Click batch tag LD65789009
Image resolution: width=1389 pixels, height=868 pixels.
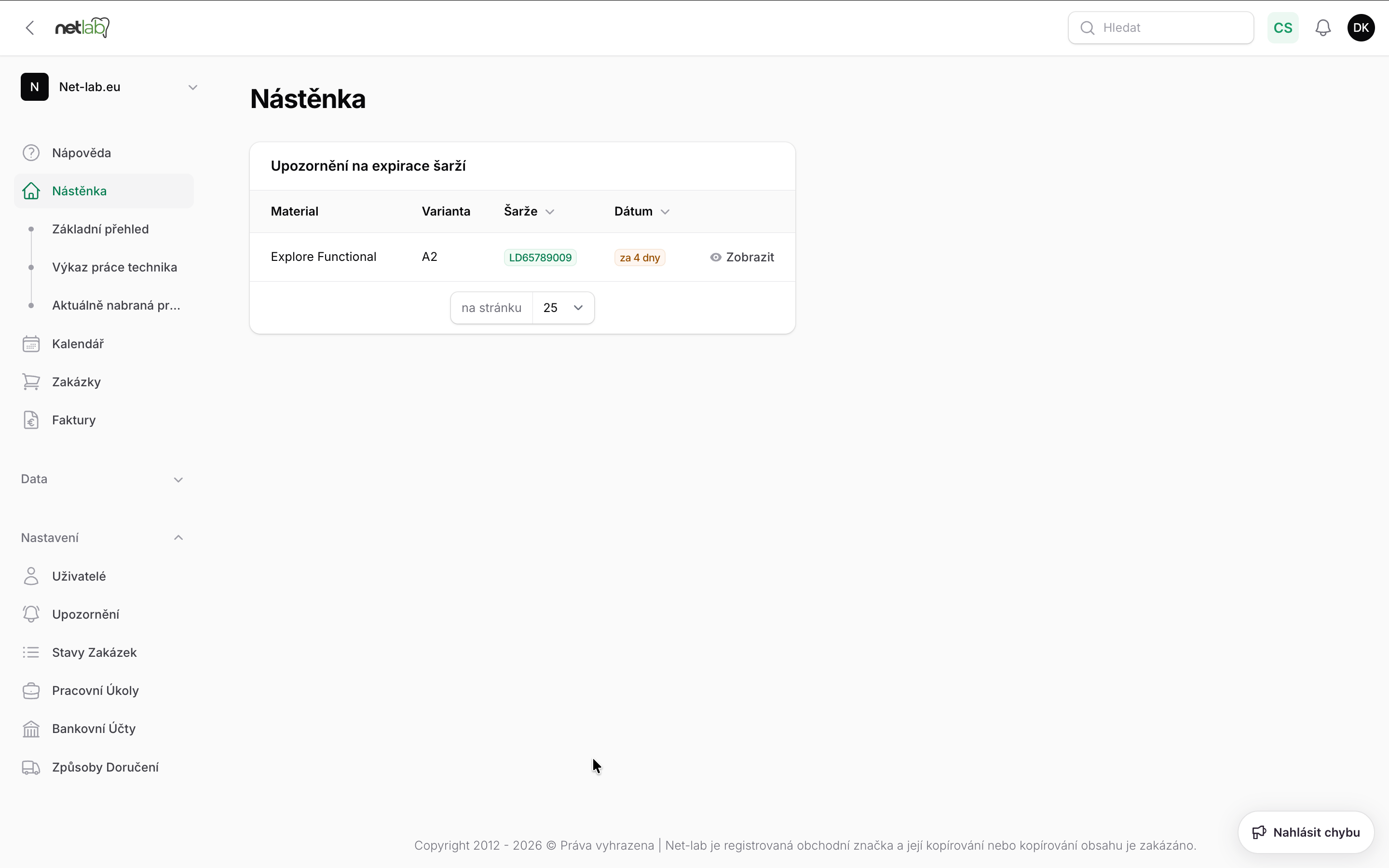[x=540, y=257]
